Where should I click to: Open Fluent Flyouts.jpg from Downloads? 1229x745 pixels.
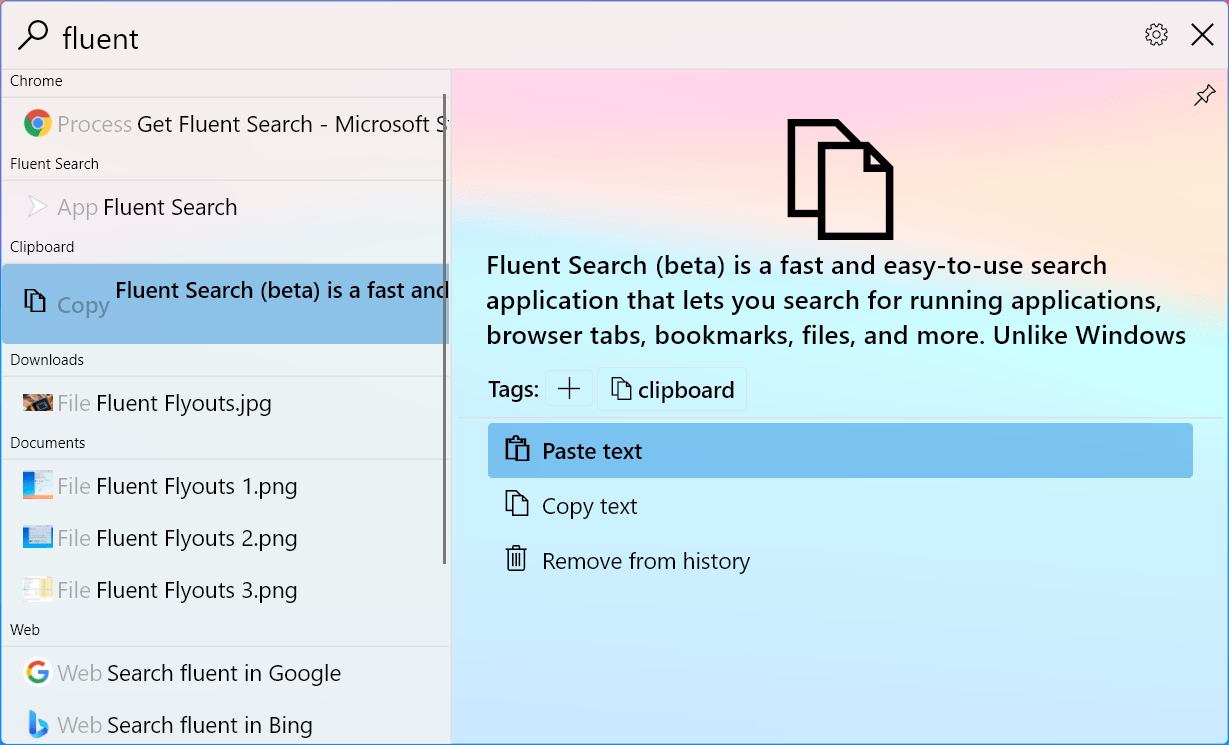tap(180, 402)
